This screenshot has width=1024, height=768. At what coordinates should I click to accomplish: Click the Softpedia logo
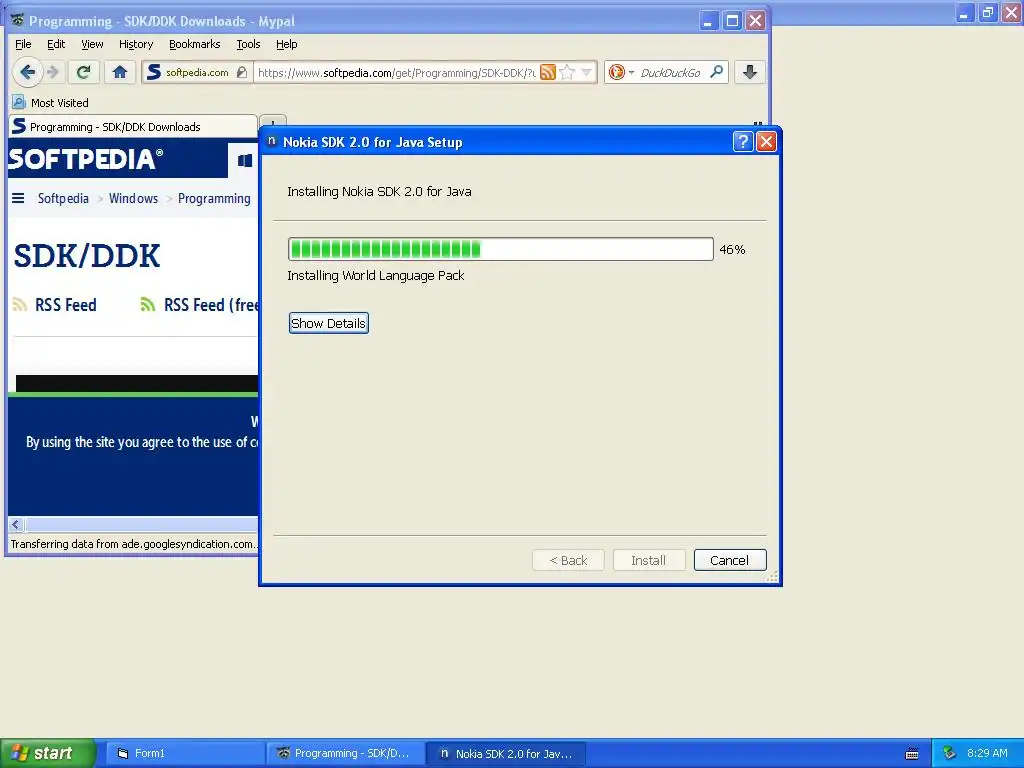point(85,159)
